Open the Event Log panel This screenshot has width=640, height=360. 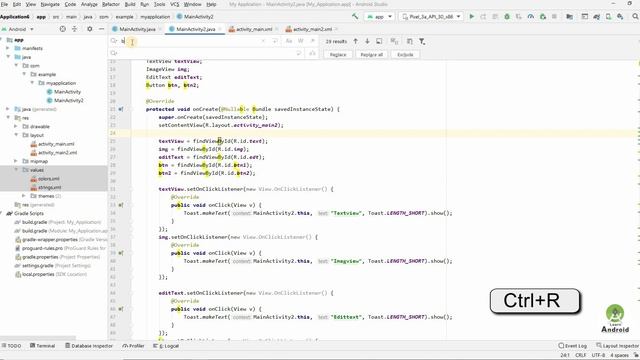click(x=572, y=346)
